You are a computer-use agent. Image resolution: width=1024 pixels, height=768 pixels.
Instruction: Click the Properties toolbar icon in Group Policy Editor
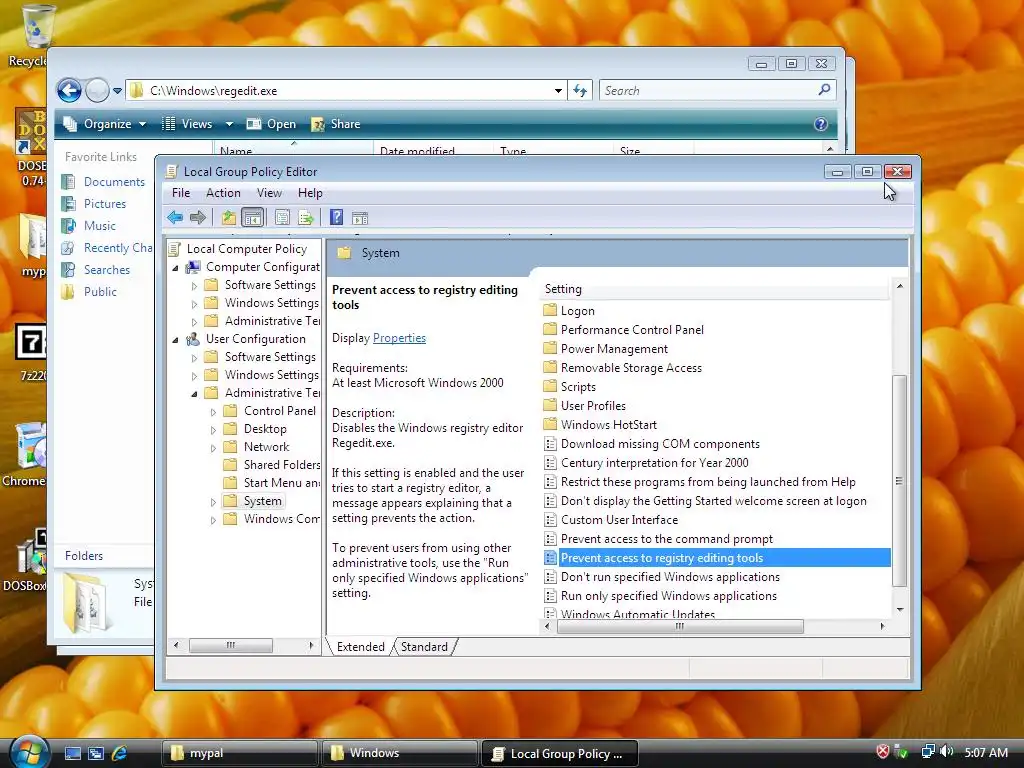click(x=282, y=217)
